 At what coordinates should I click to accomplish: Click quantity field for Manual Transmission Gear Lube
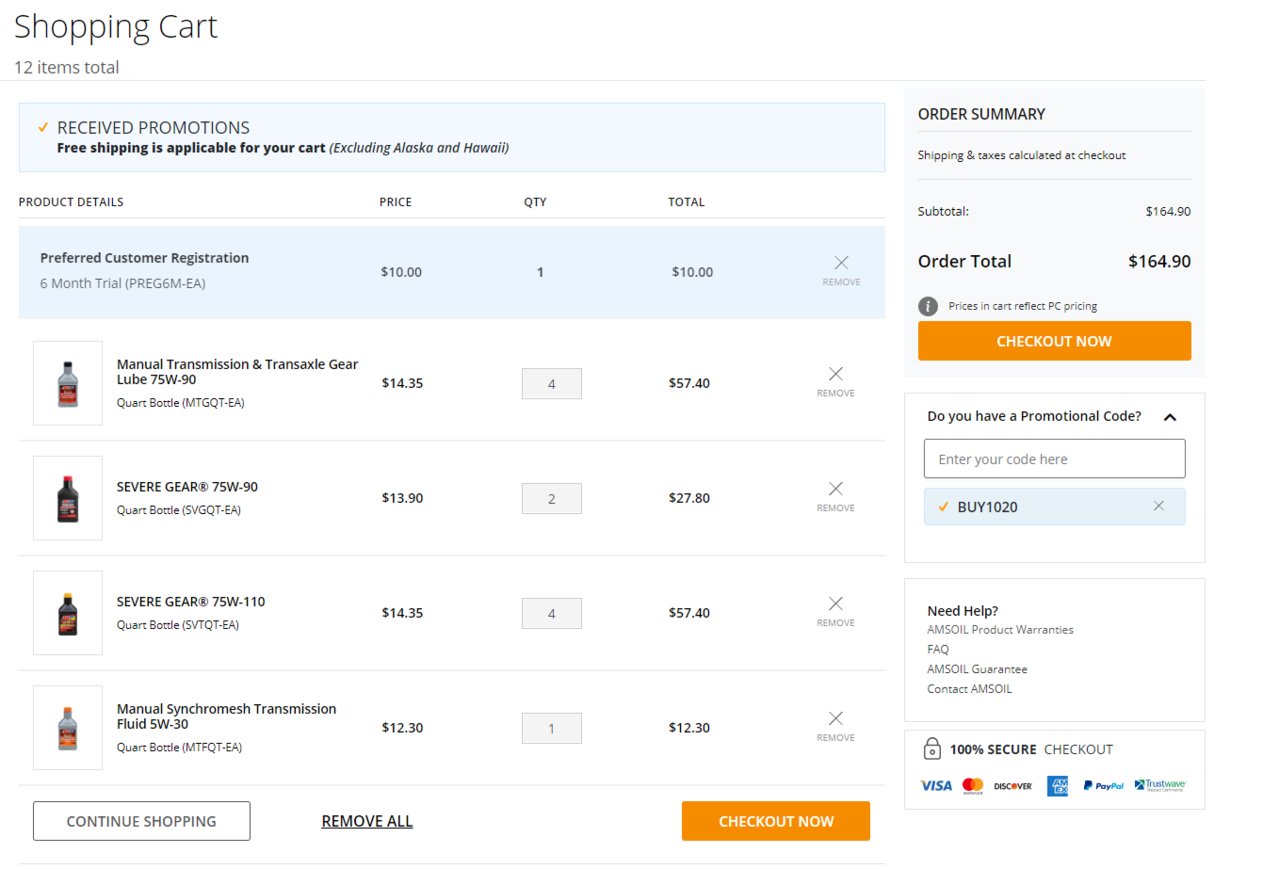(552, 383)
